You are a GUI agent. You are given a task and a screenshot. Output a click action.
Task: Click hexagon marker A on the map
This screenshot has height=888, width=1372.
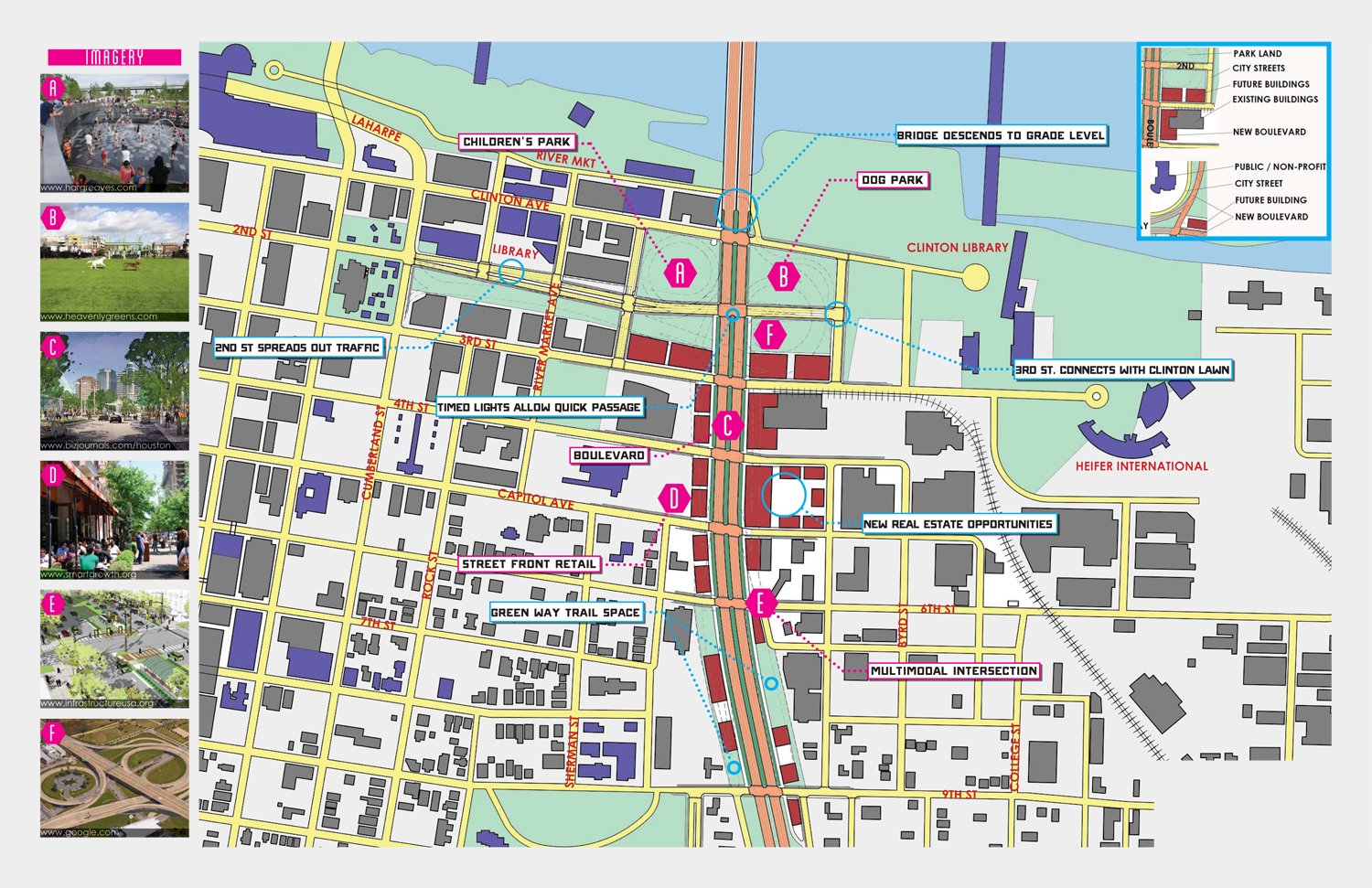pyautogui.click(x=680, y=273)
